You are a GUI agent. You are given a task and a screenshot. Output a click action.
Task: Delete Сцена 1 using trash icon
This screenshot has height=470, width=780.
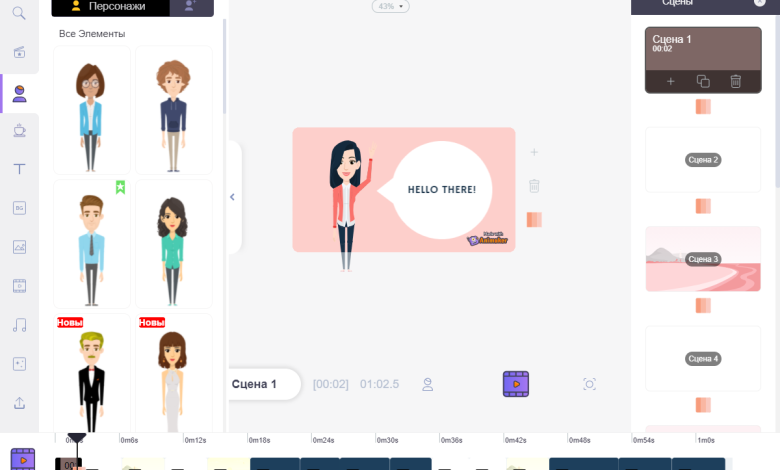click(735, 81)
